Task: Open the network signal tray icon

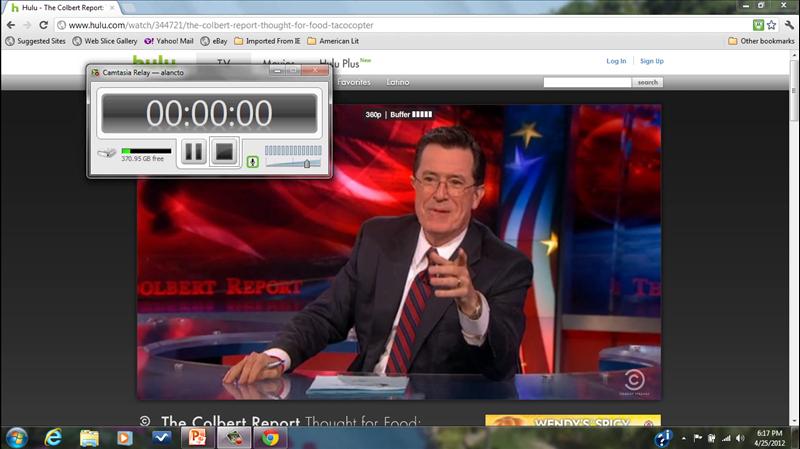Action: (726, 438)
